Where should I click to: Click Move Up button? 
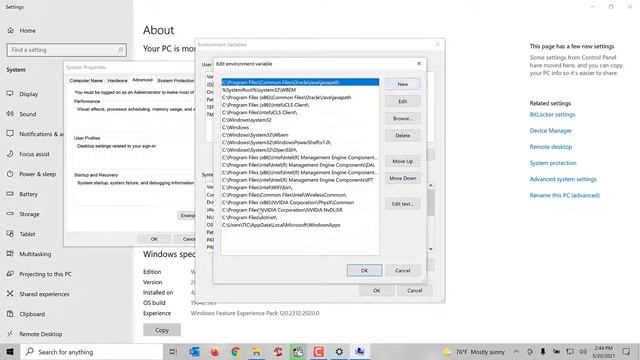[402, 161]
